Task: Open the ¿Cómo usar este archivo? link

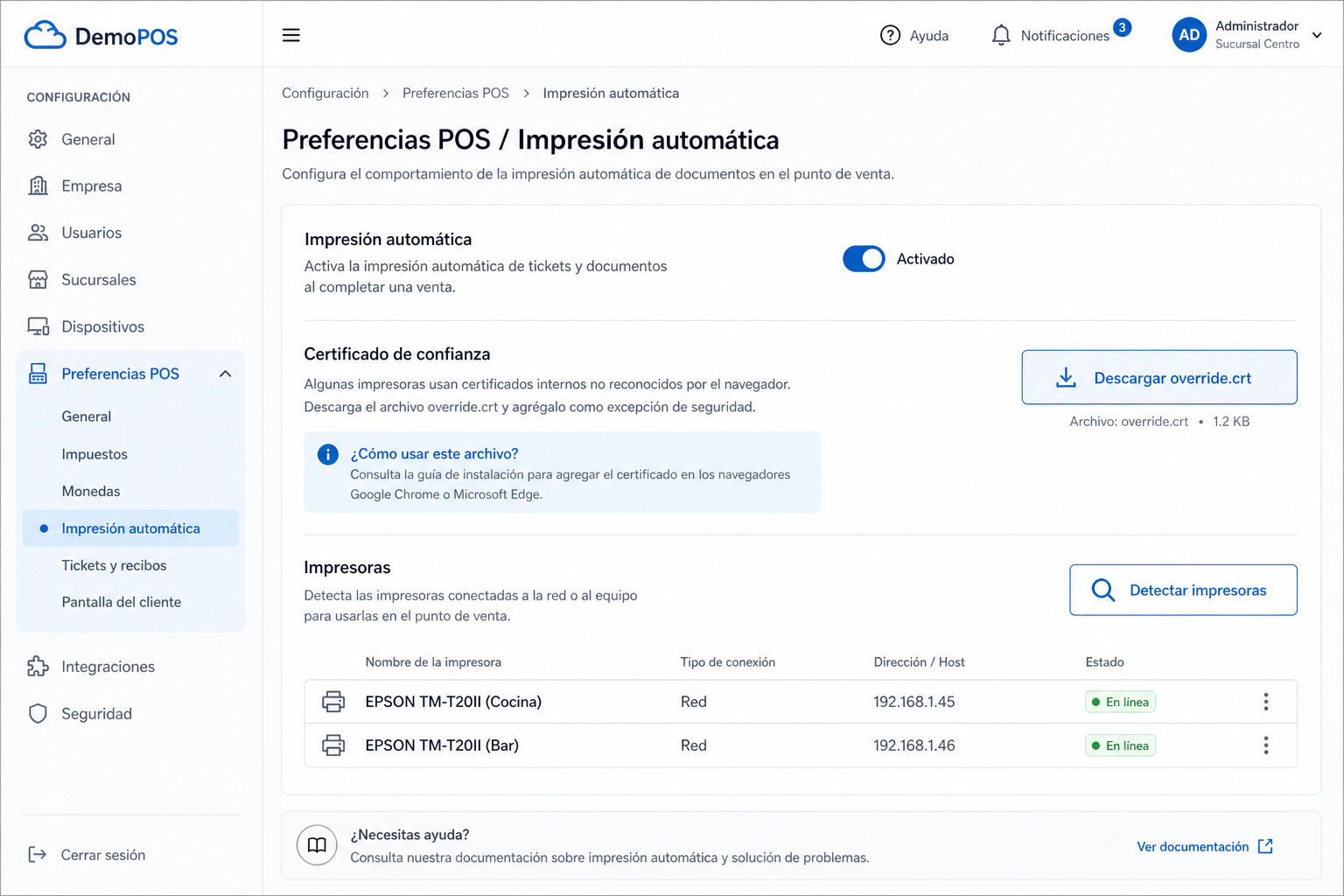Action: (434, 453)
